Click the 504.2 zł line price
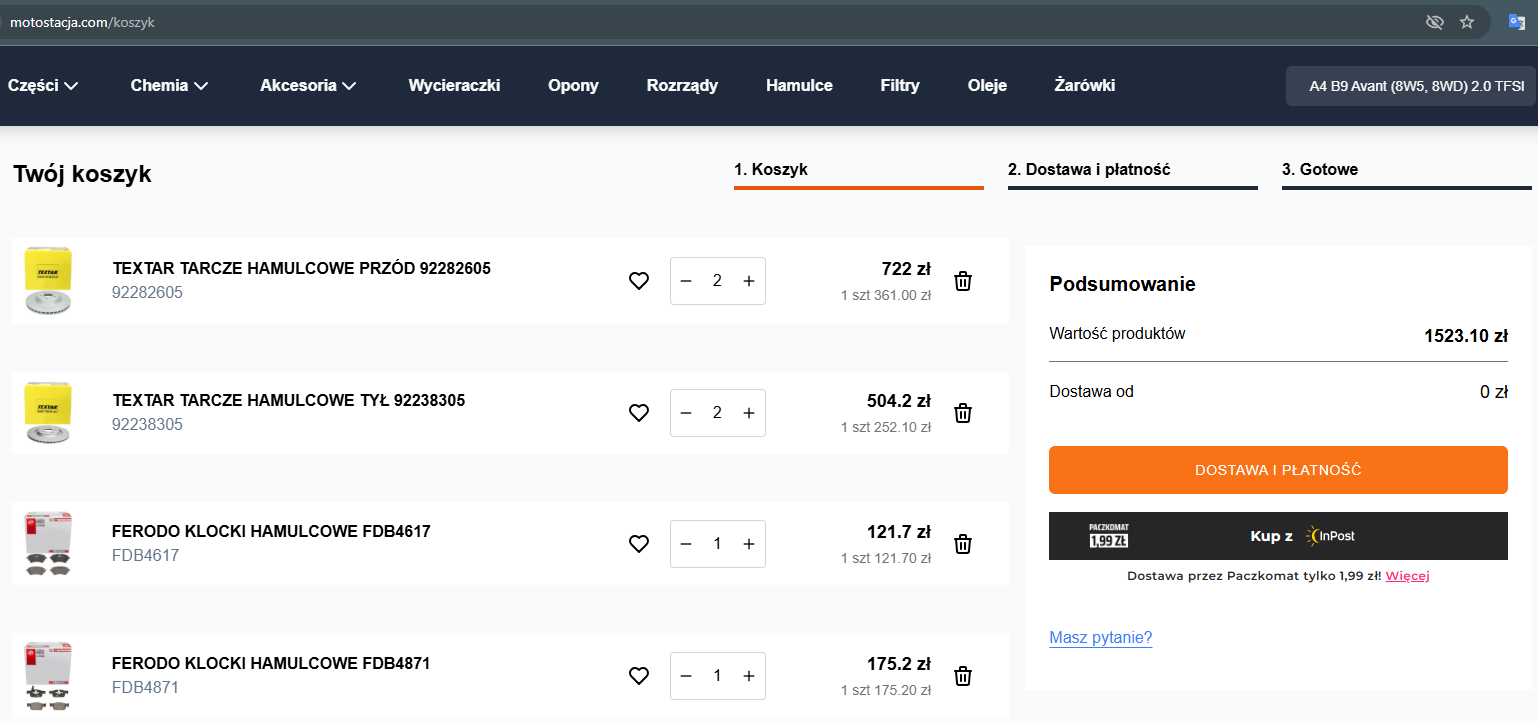The height and width of the screenshot is (721, 1538). [898, 401]
